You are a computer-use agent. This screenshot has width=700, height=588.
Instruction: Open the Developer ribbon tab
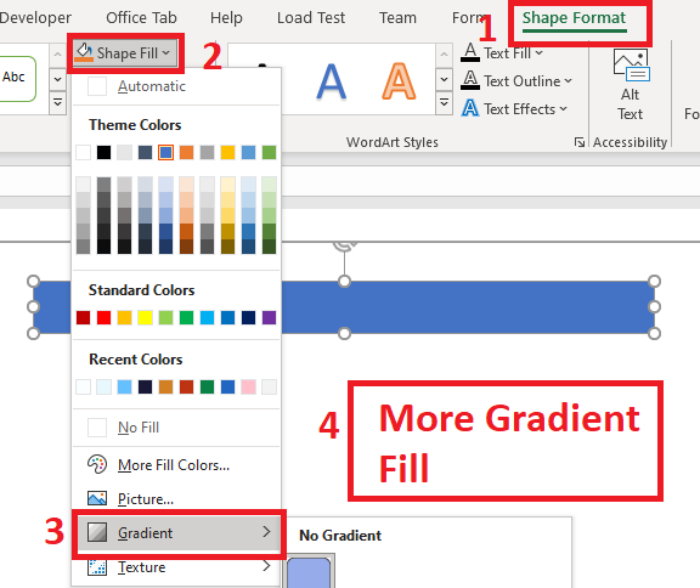coord(35,18)
